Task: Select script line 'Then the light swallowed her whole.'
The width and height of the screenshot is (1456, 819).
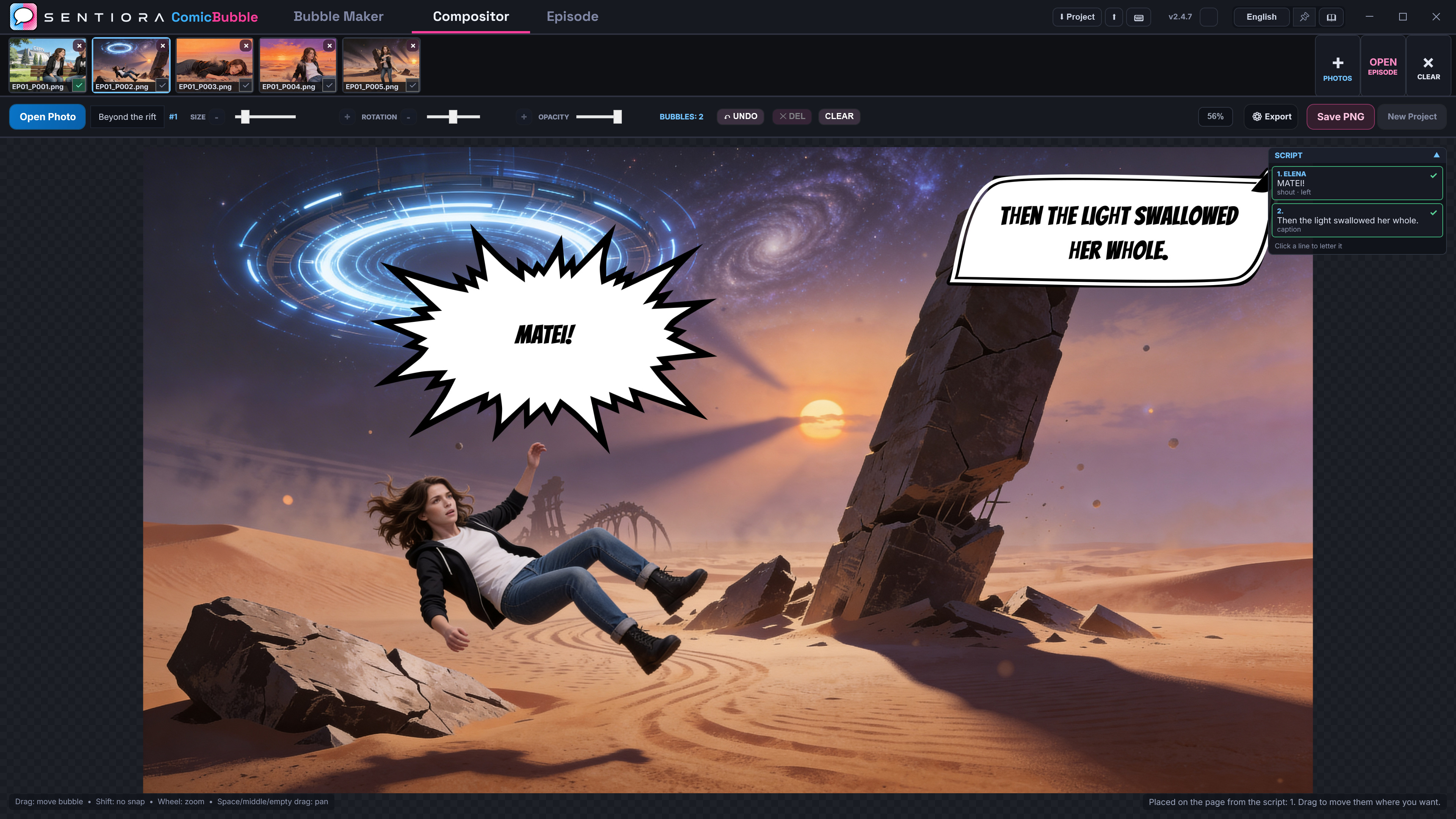Action: point(1357,220)
